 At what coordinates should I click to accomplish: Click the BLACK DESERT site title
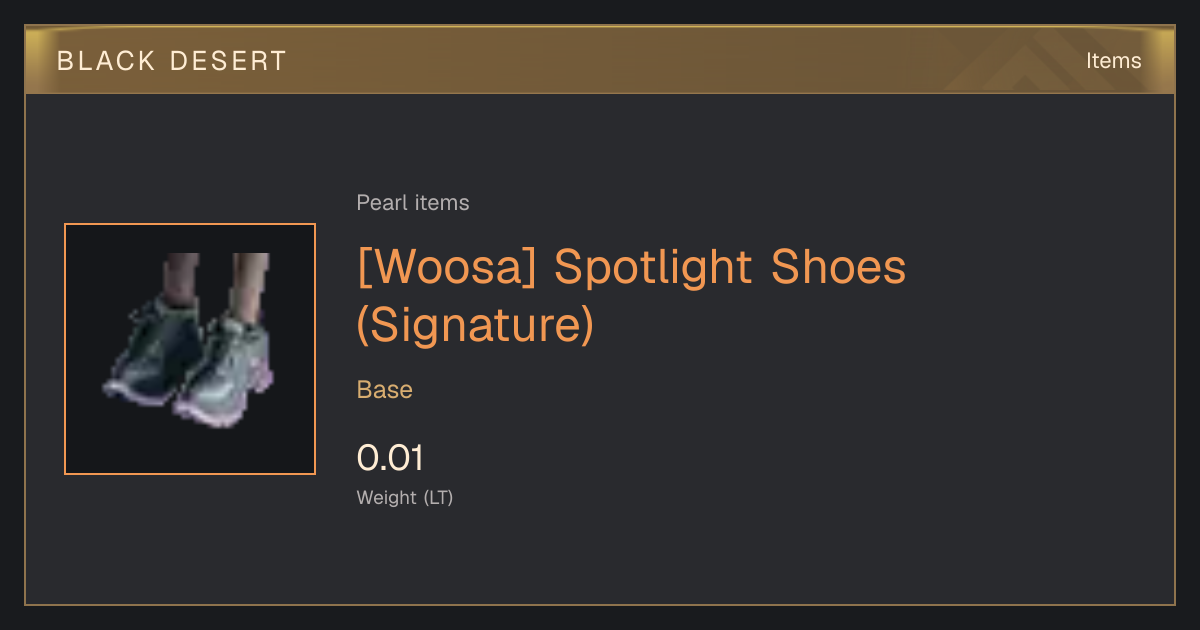[172, 61]
